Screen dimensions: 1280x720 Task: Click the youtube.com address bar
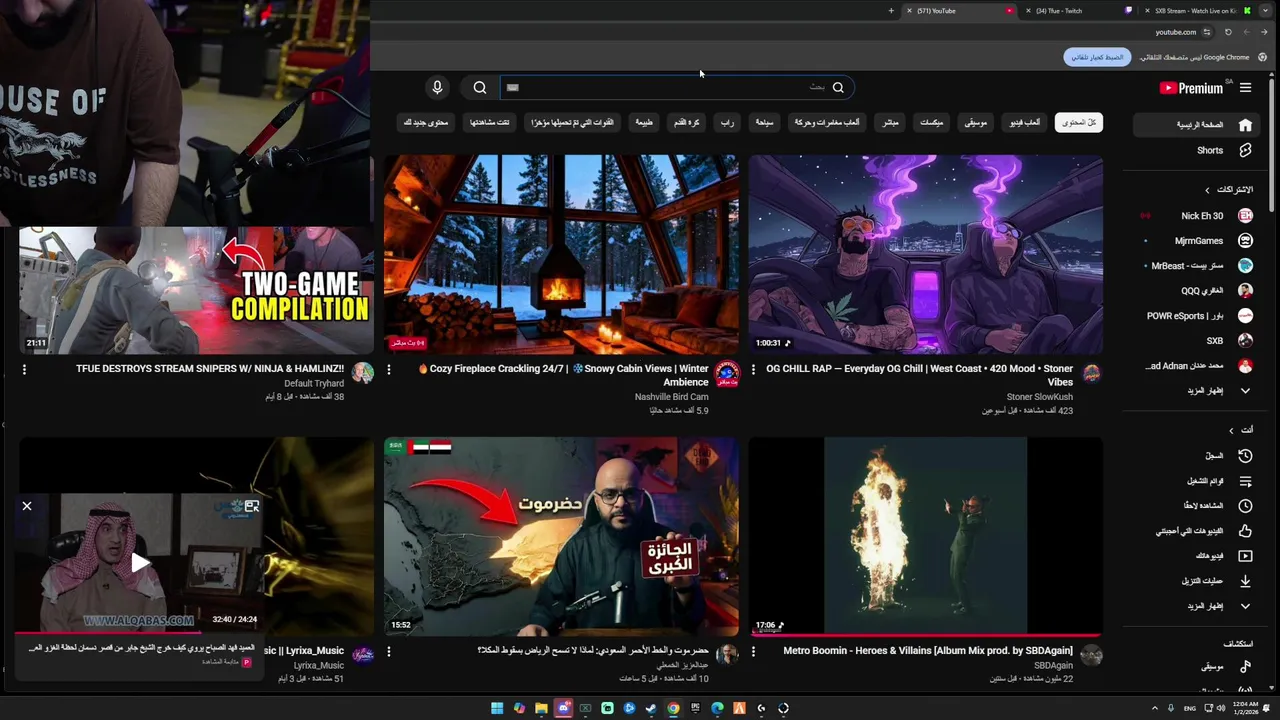coord(1175,32)
